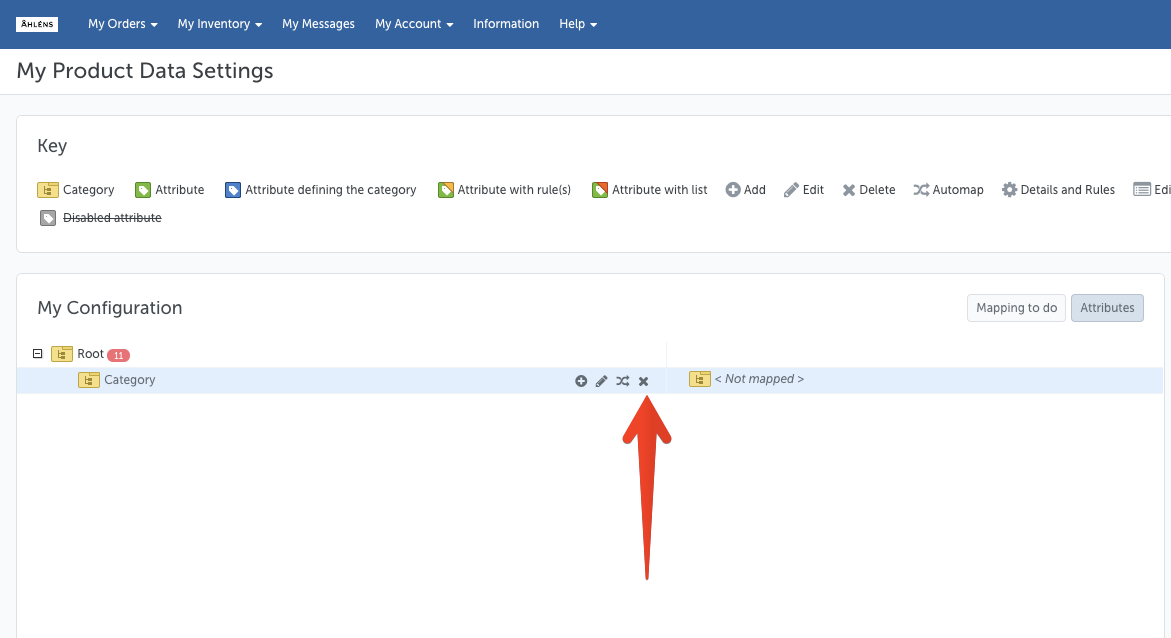Image resolution: width=1171 pixels, height=638 pixels.
Task: Click the < Not mapped > text
Action: pos(759,379)
